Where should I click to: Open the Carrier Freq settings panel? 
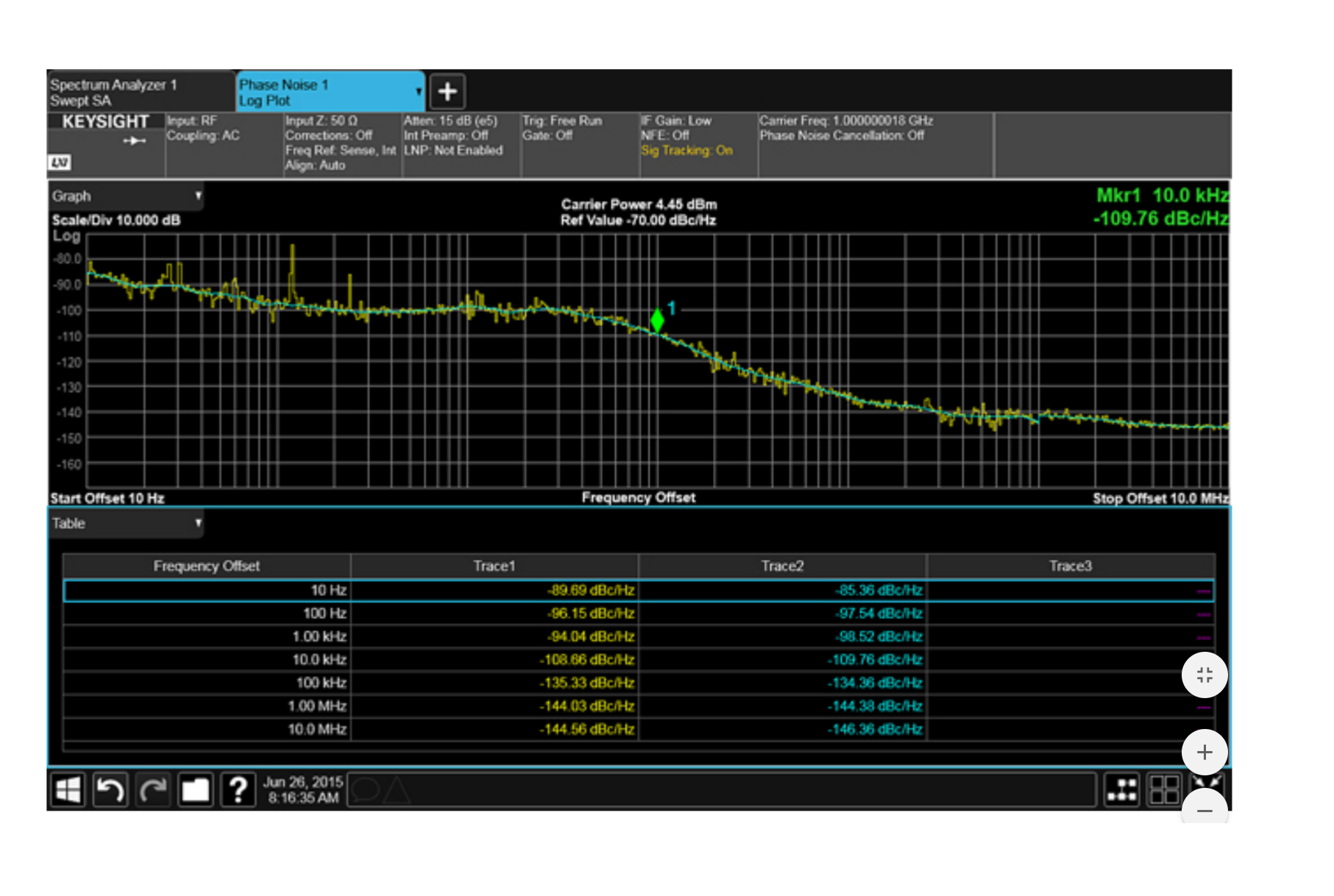tap(876, 144)
